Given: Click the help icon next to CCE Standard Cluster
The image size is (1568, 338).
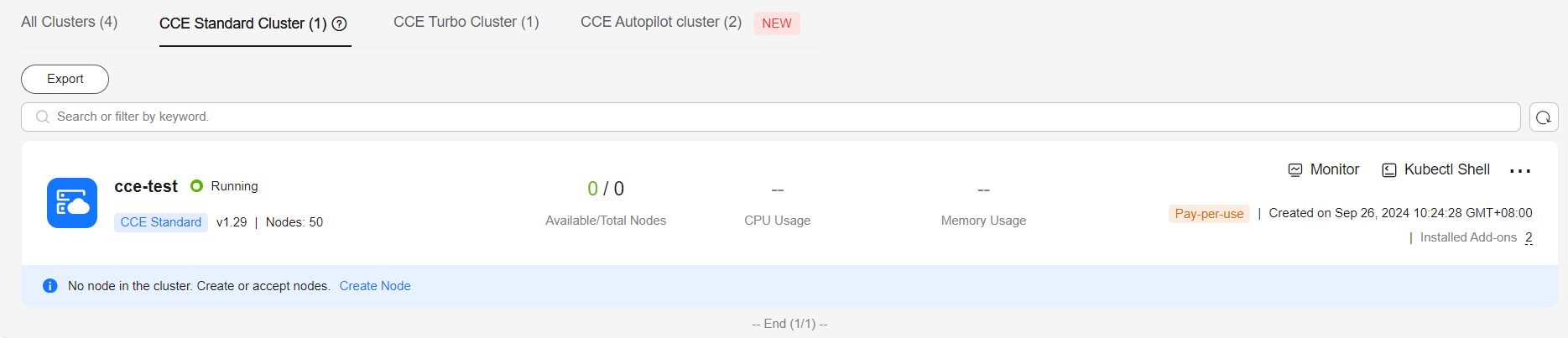Looking at the screenshot, I should [340, 24].
